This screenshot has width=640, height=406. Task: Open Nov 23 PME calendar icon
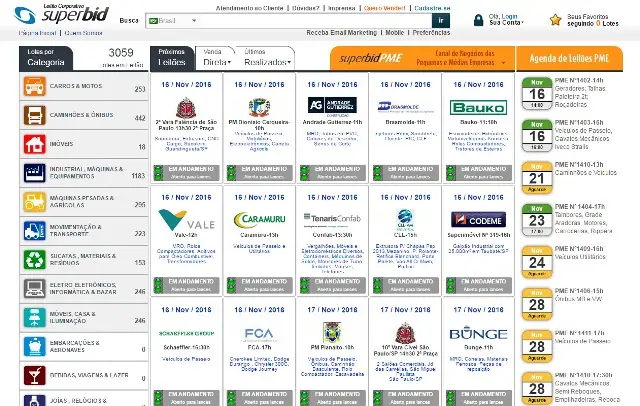coord(537,220)
